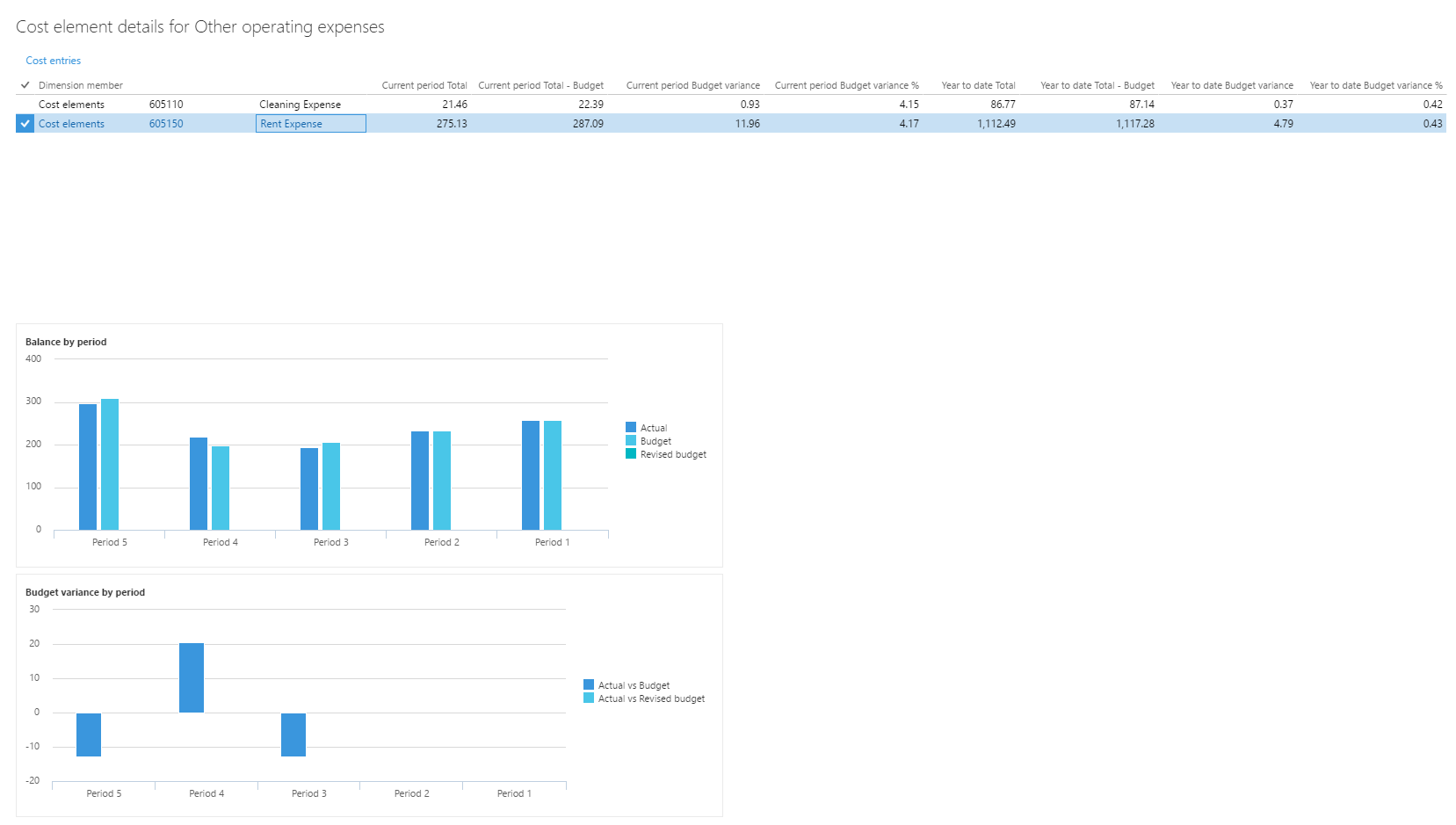Click the 605150 cost element number link
The image size is (1456, 825).
point(166,123)
